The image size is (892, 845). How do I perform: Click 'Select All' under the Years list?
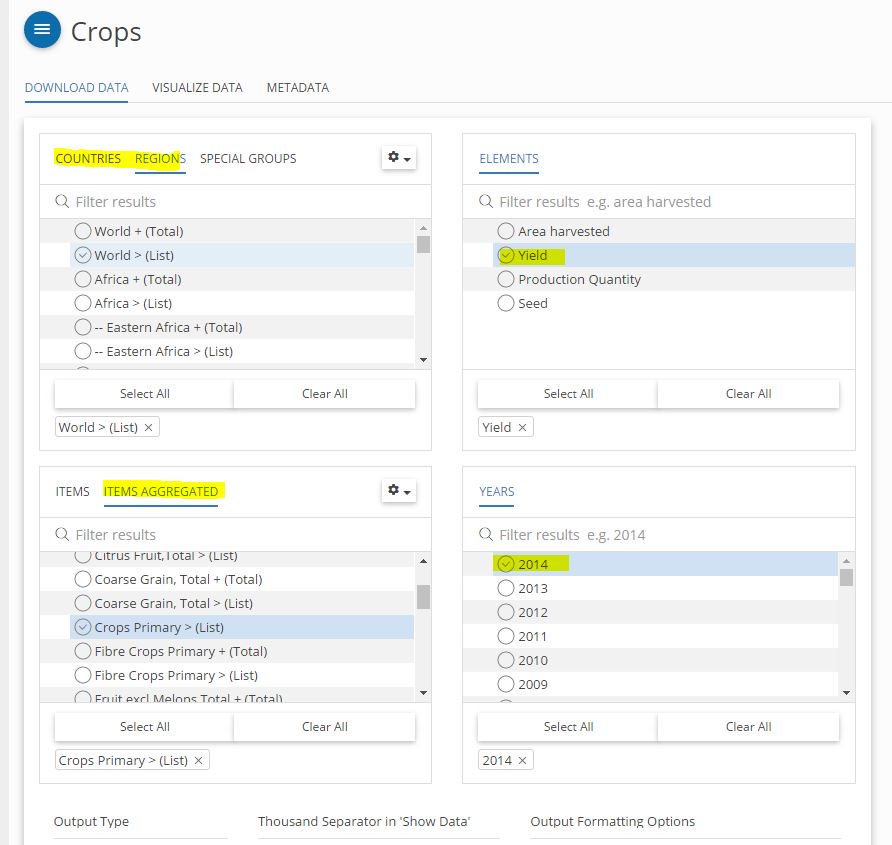pos(568,727)
